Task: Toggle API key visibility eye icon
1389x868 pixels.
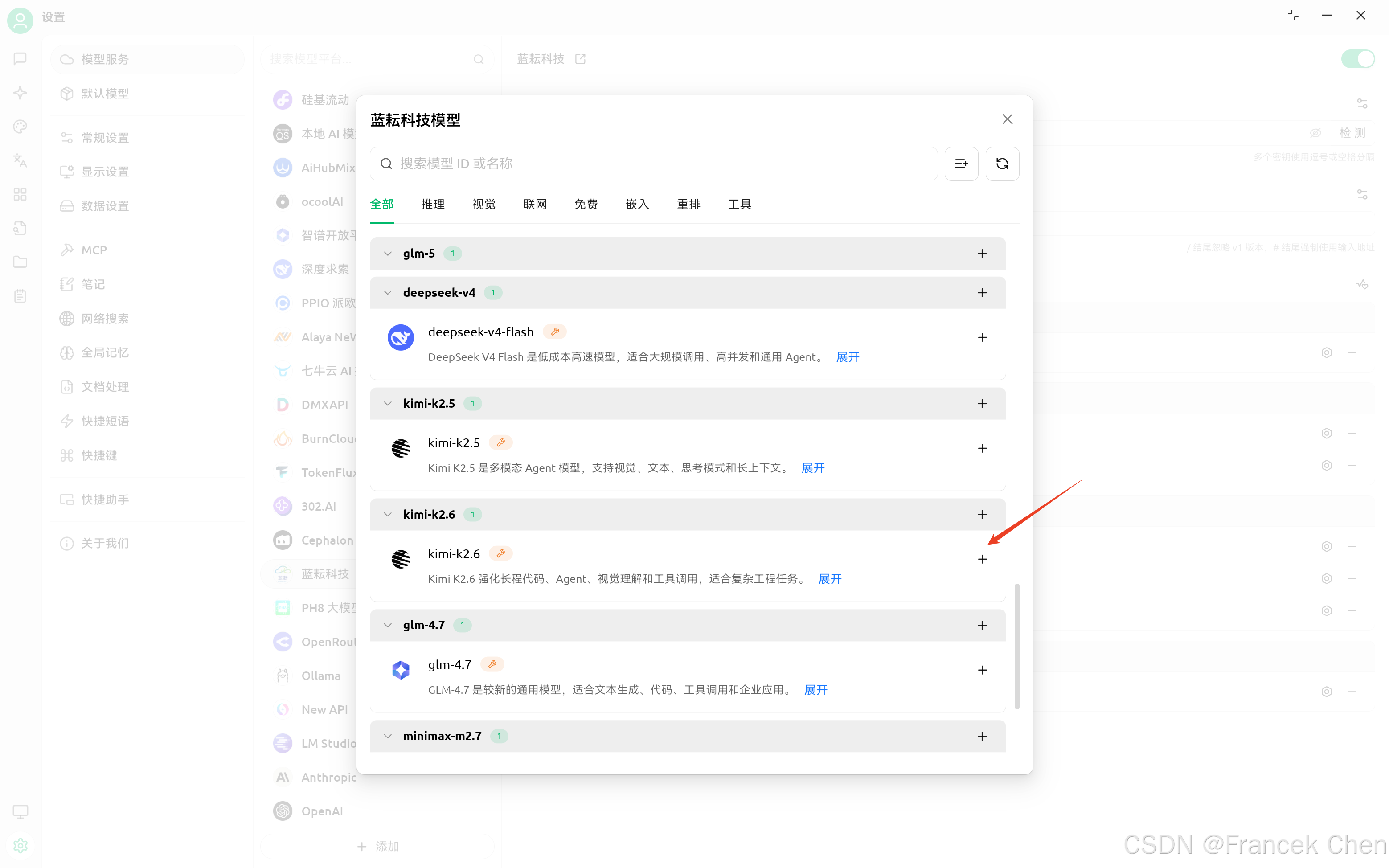Action: coord(1315,133)
